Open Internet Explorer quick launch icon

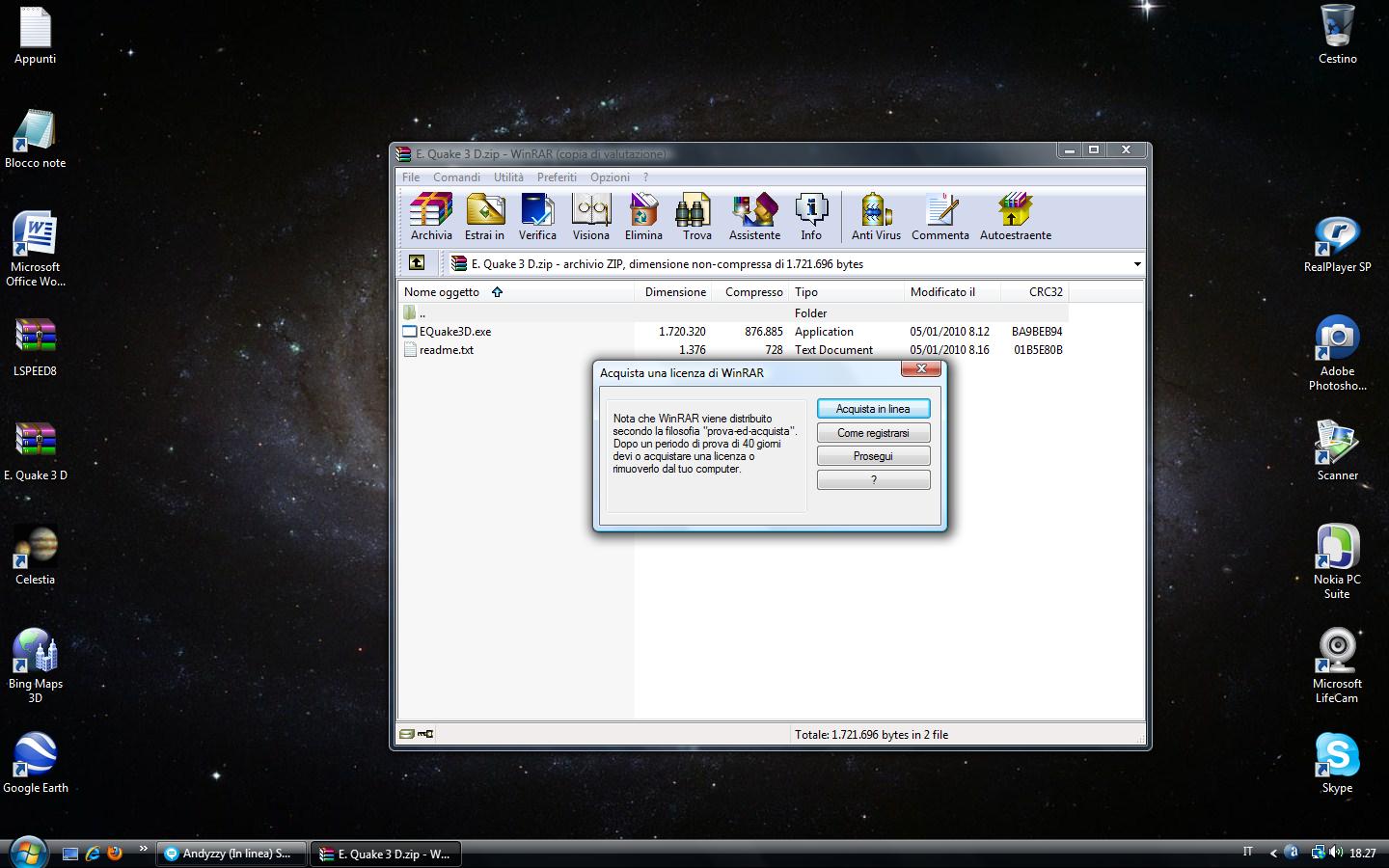pyautogui.click(x=93, y=854)
